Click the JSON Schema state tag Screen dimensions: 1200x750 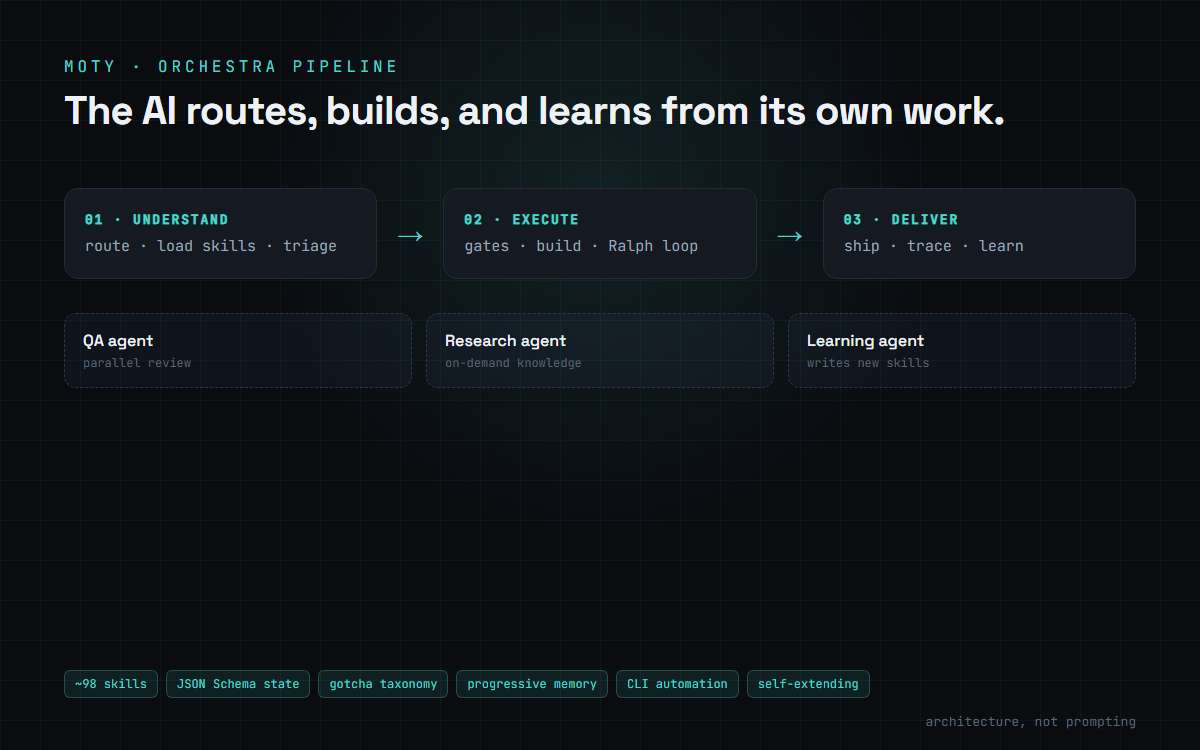click(238, 684)
